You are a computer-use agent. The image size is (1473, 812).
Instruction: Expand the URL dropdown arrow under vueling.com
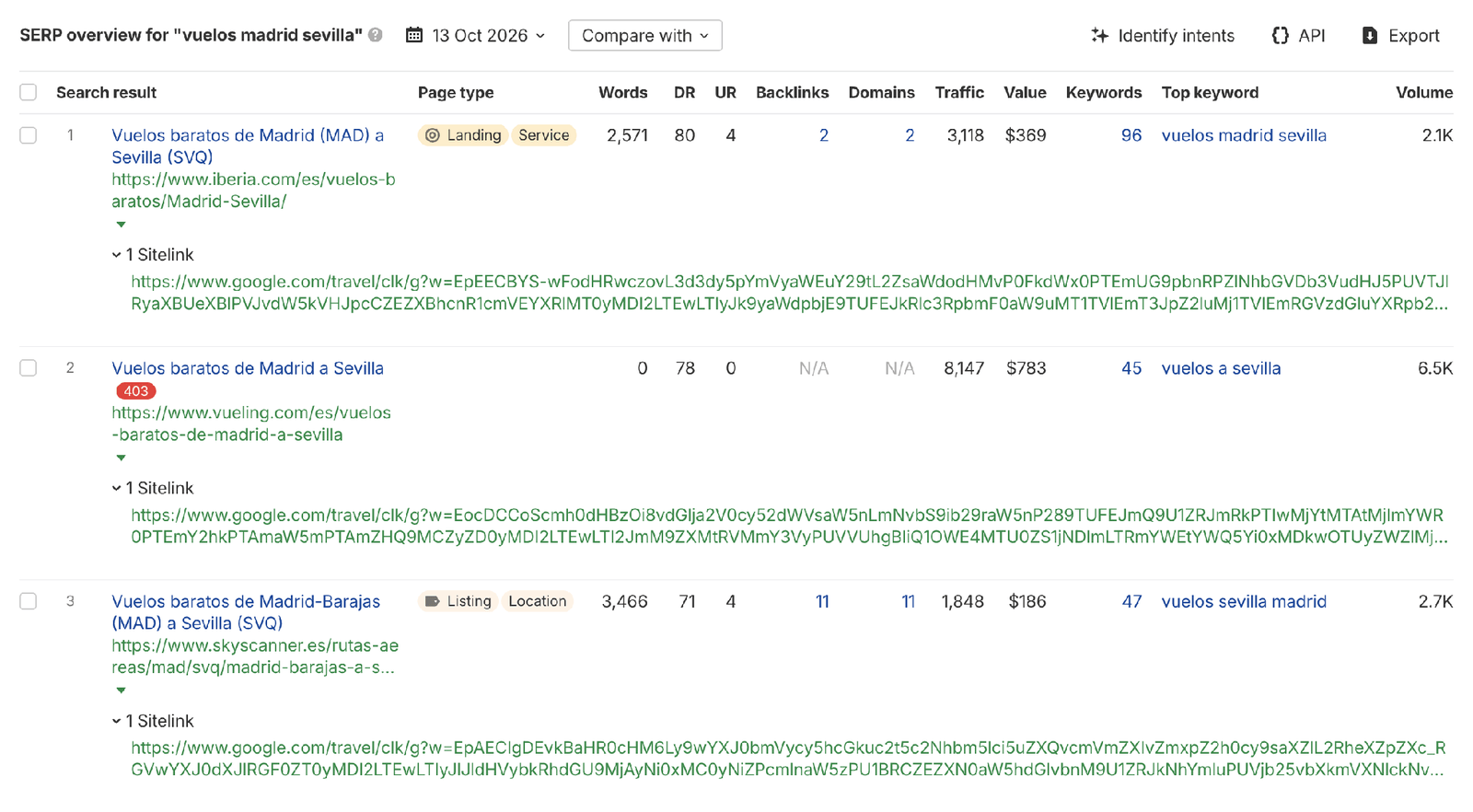(121, 458)
